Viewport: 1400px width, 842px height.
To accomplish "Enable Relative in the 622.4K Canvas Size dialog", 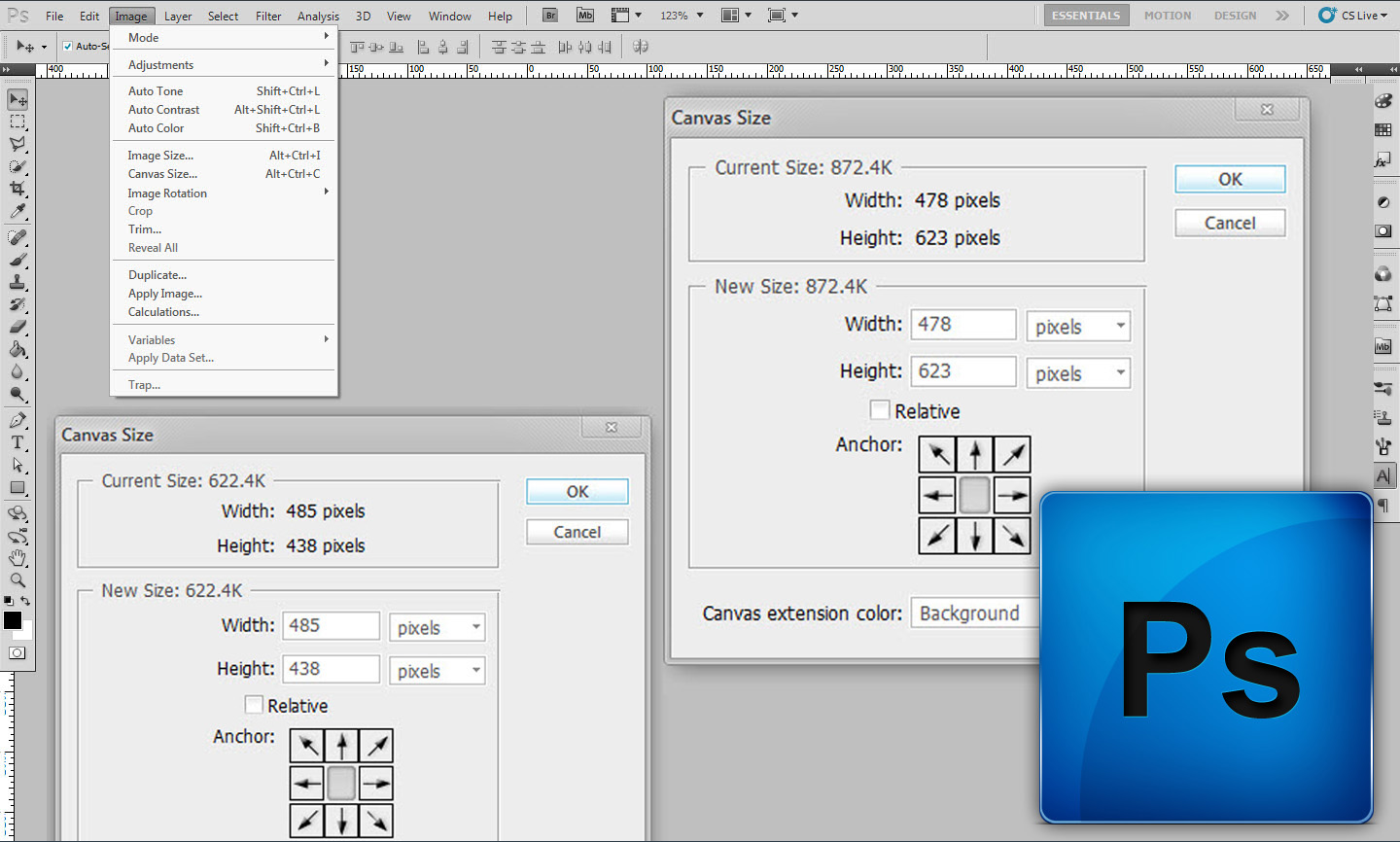I will pyautogui.click(x=254, y=705).
